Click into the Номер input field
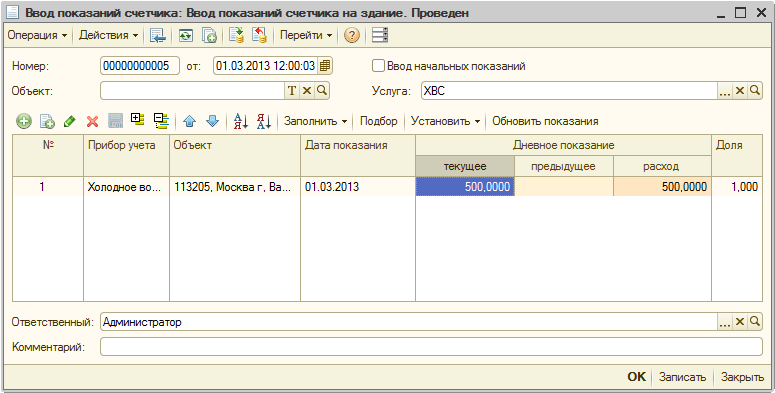Screen dimensions: 775x393 (140, 66)
